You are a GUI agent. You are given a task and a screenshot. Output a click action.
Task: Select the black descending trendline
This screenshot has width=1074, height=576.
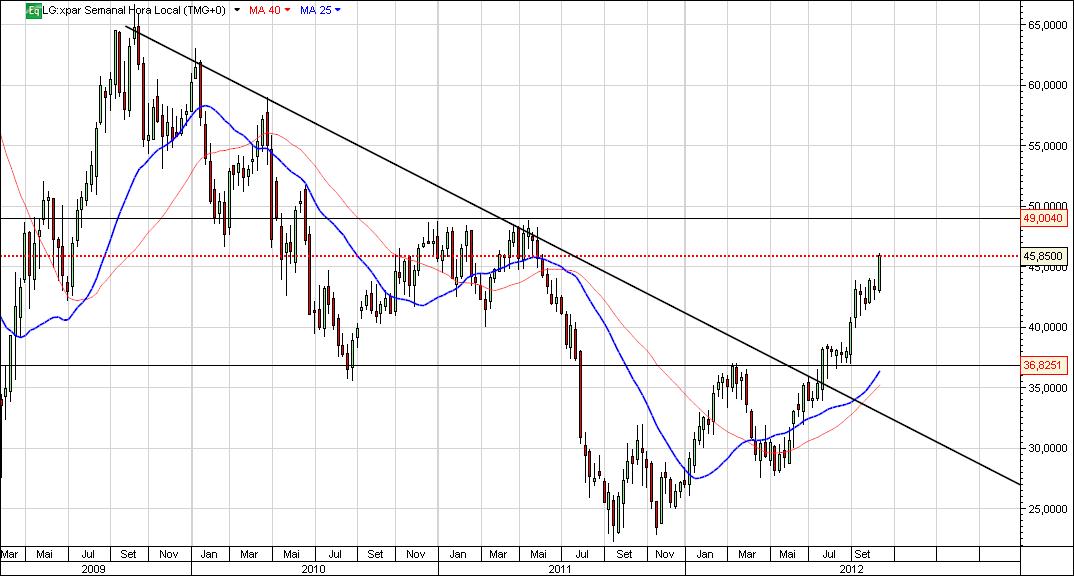573,255
